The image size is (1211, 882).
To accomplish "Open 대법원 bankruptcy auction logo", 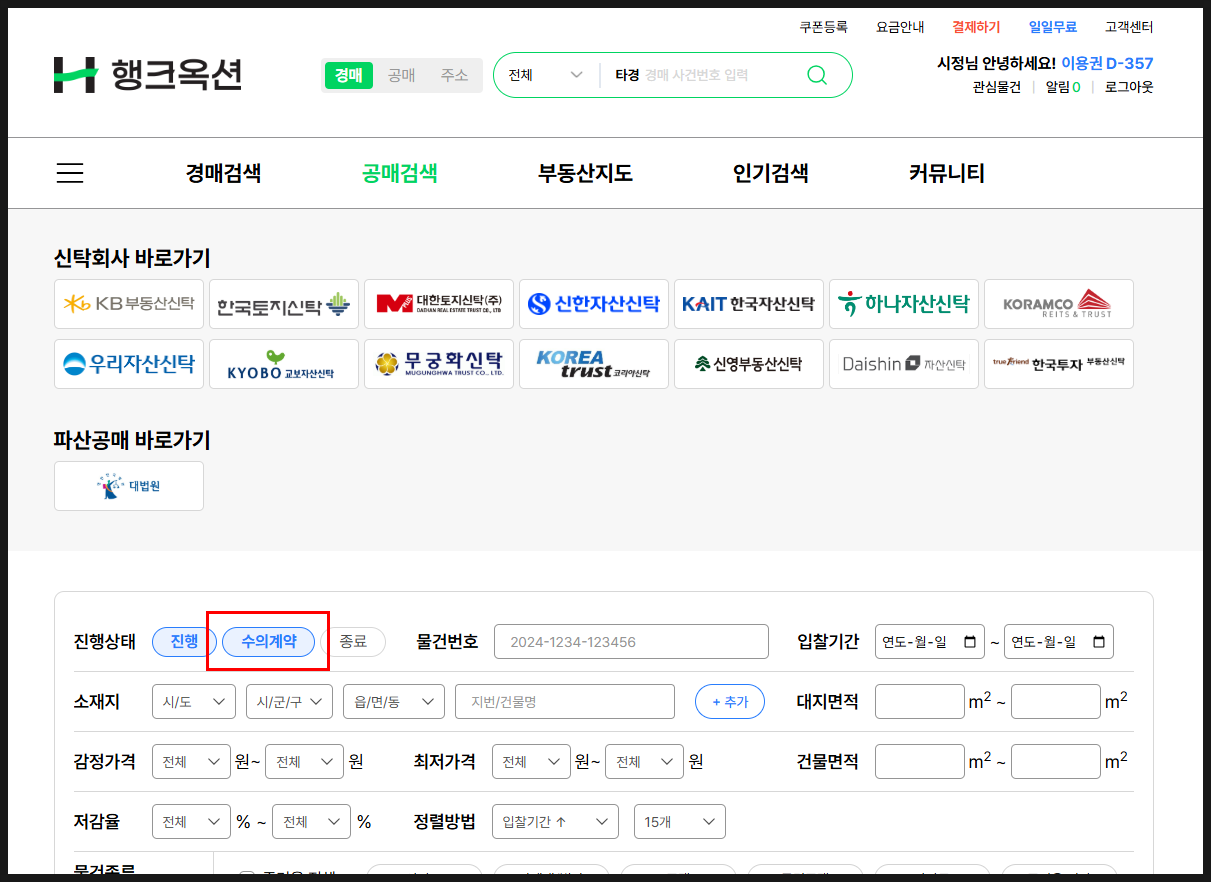I will 129,486.
